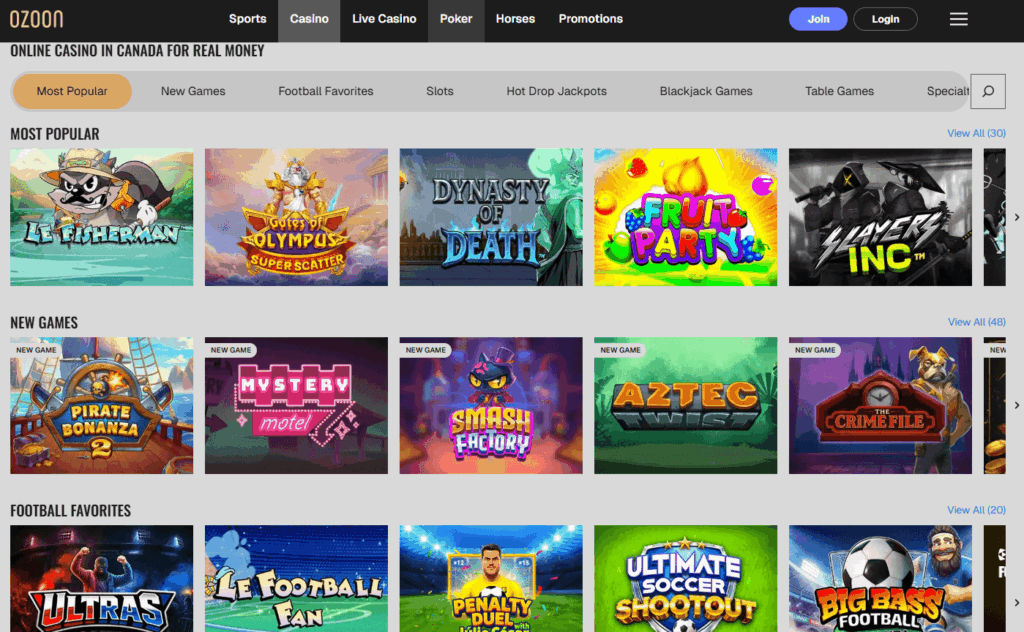View all 48 New Games
Image resolution: width=1024 pixels, height=632 pixels.
[x=976, y=322]
